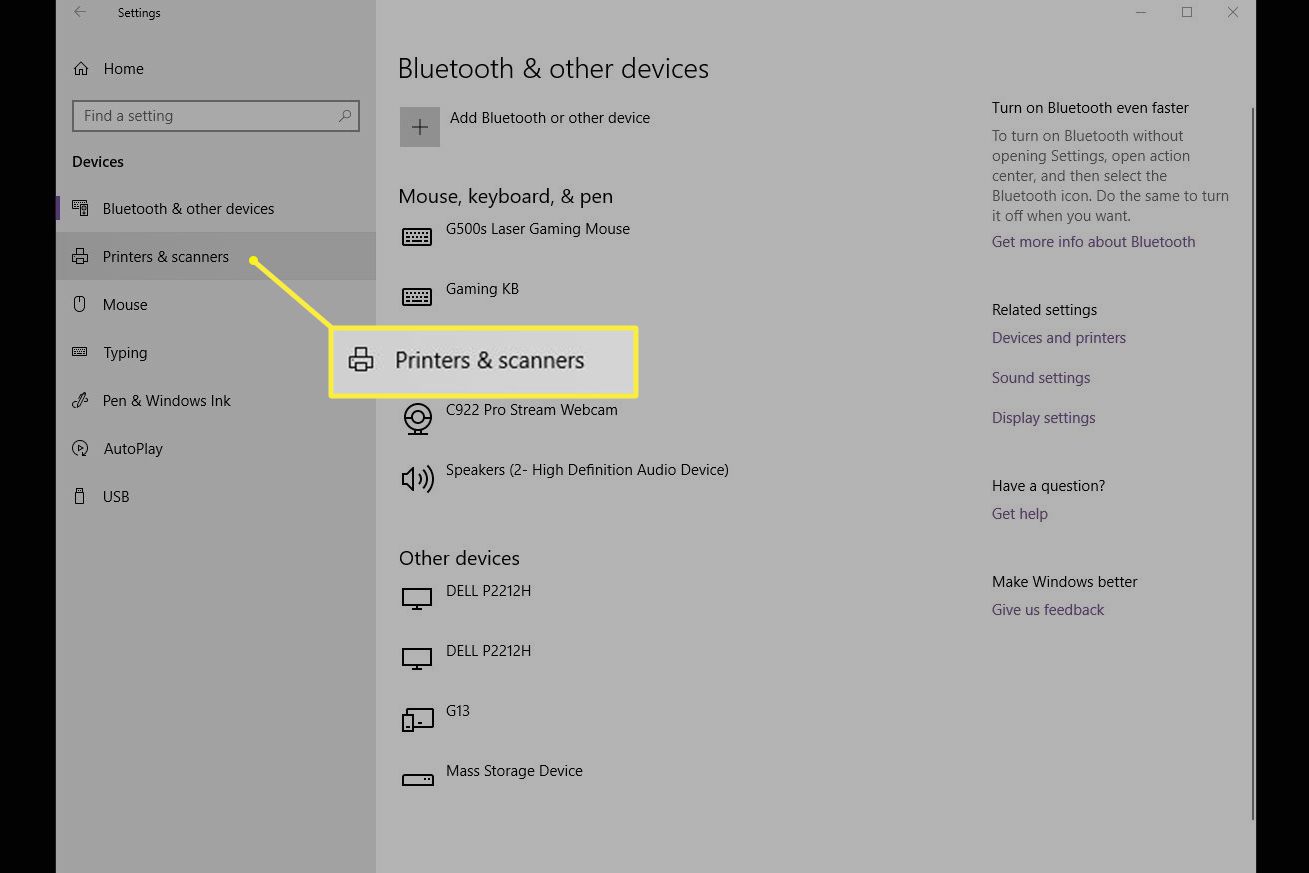Maximize the Settings window

1187,13
